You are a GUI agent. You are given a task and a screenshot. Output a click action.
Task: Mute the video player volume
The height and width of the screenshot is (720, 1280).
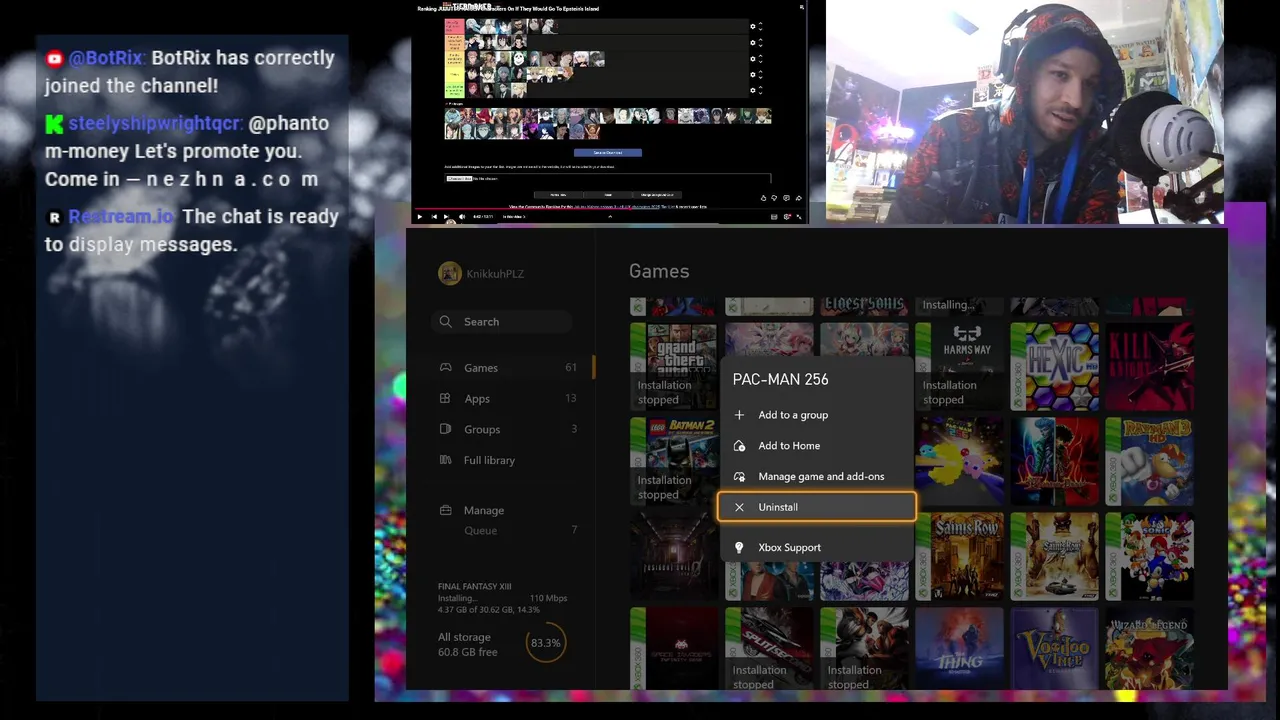pos(462,217)
